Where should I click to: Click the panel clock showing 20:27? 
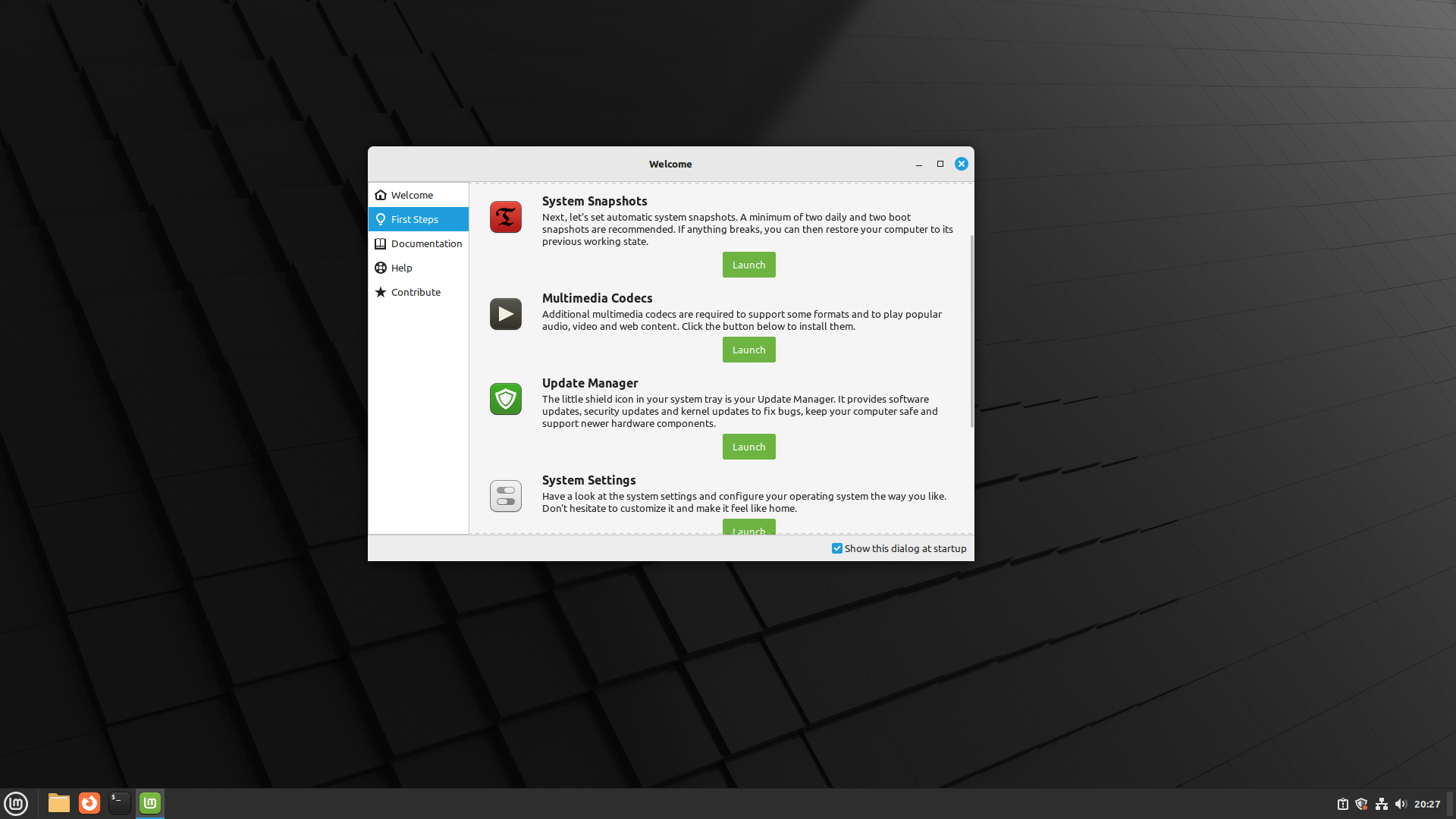1426,804
